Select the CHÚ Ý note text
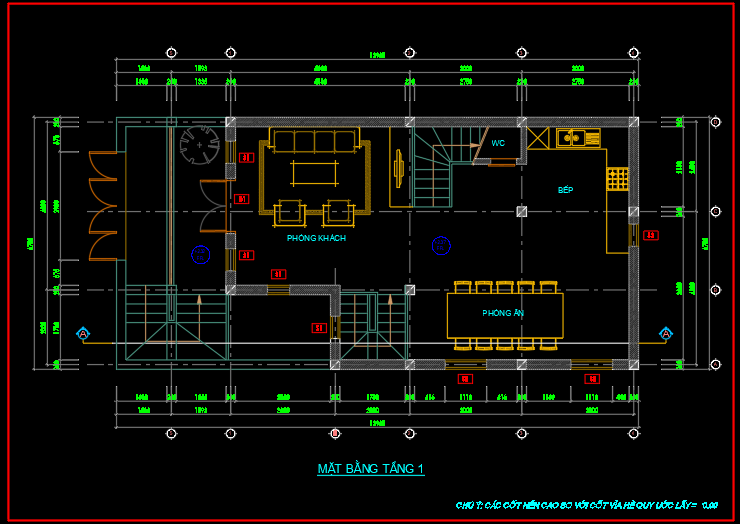 tap(586, 505)
